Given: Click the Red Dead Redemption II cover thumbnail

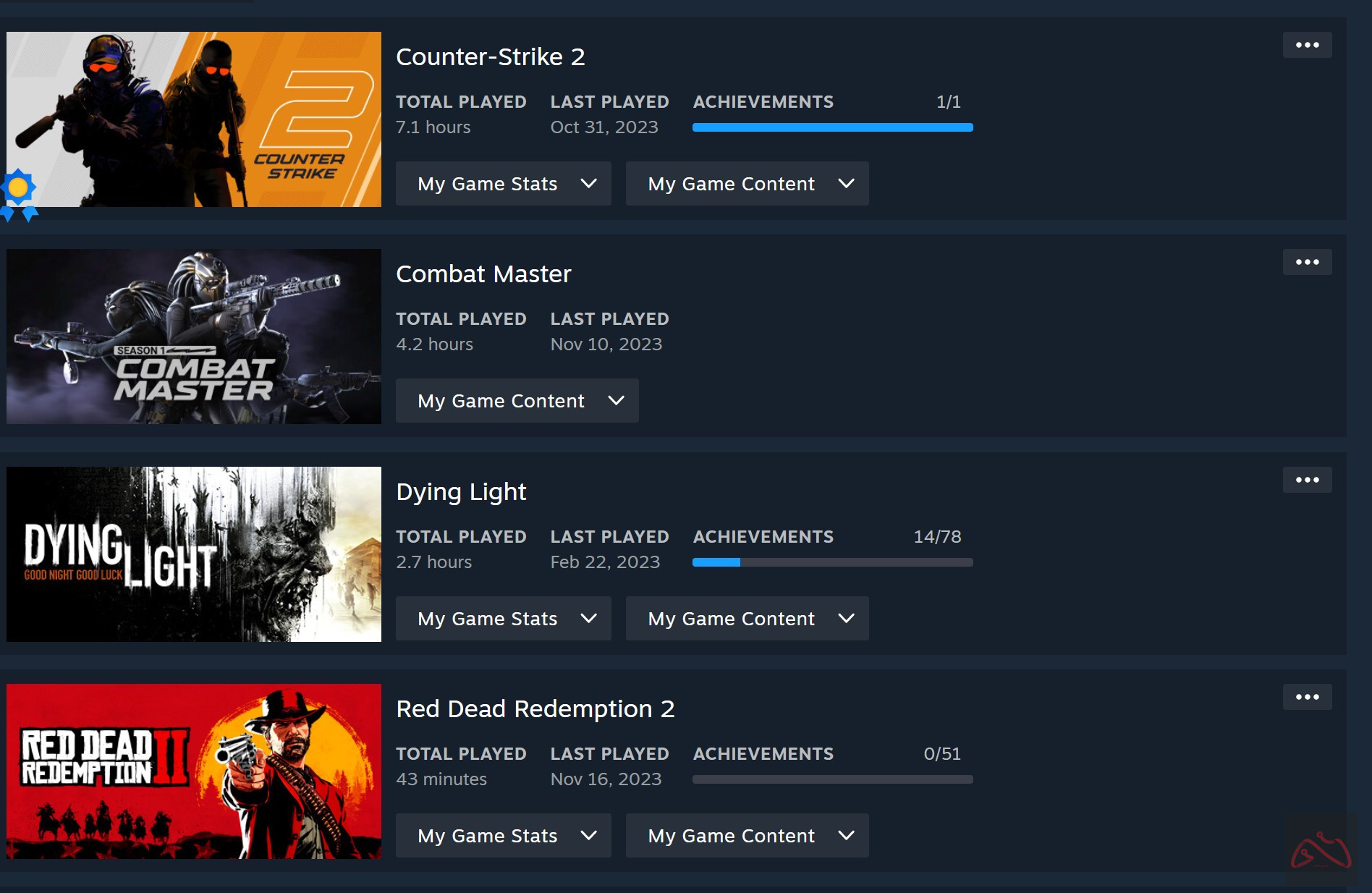Looking at the screenshot, I should (x=194, y=771).
